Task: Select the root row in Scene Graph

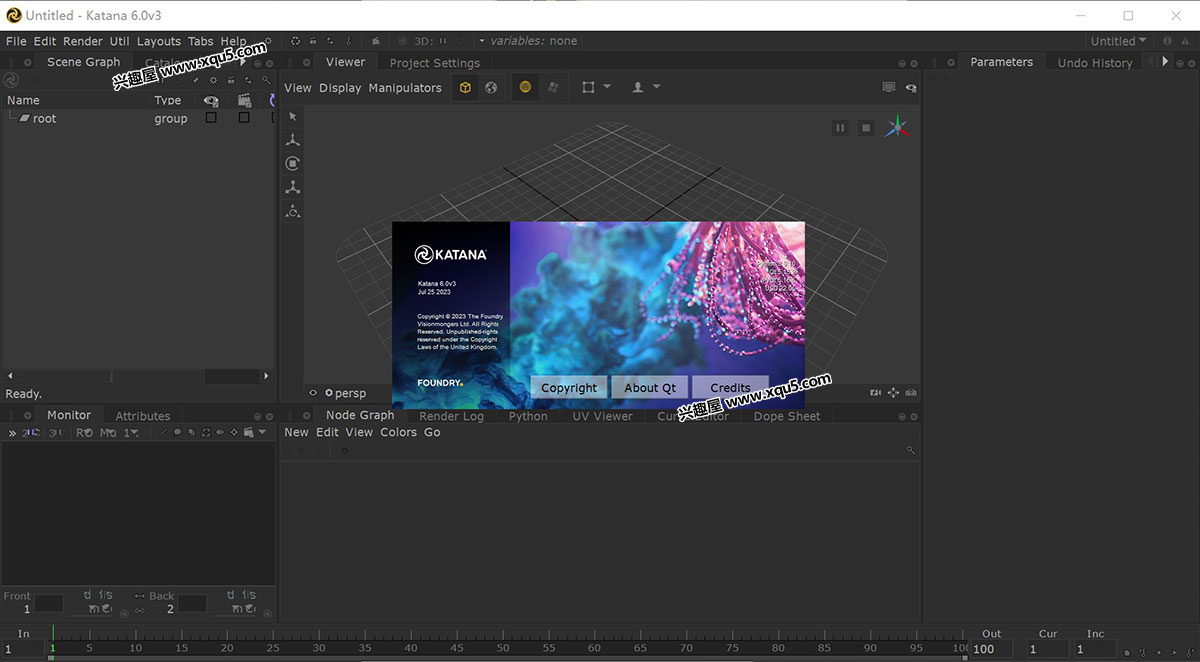Action: (x=138, y=118)
